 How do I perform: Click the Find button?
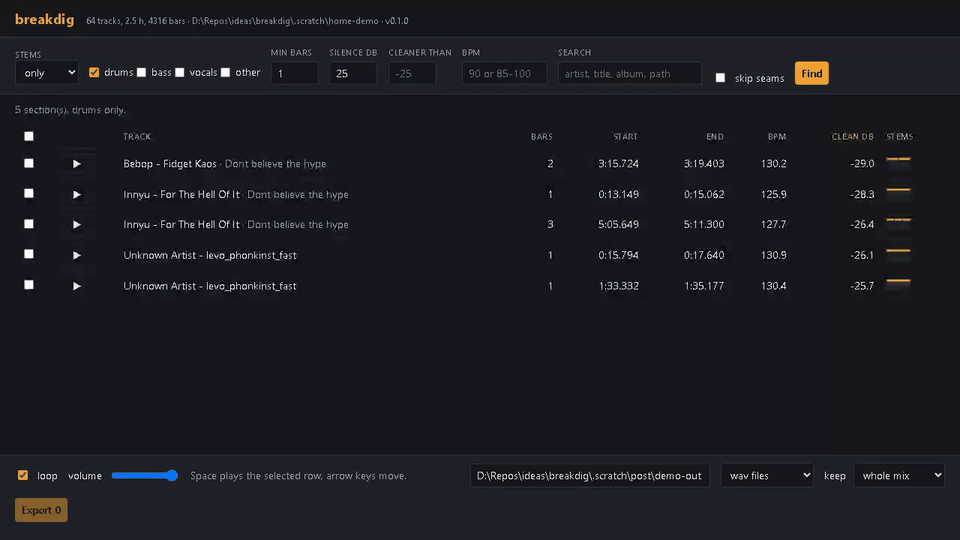click(x=812, y=73)
